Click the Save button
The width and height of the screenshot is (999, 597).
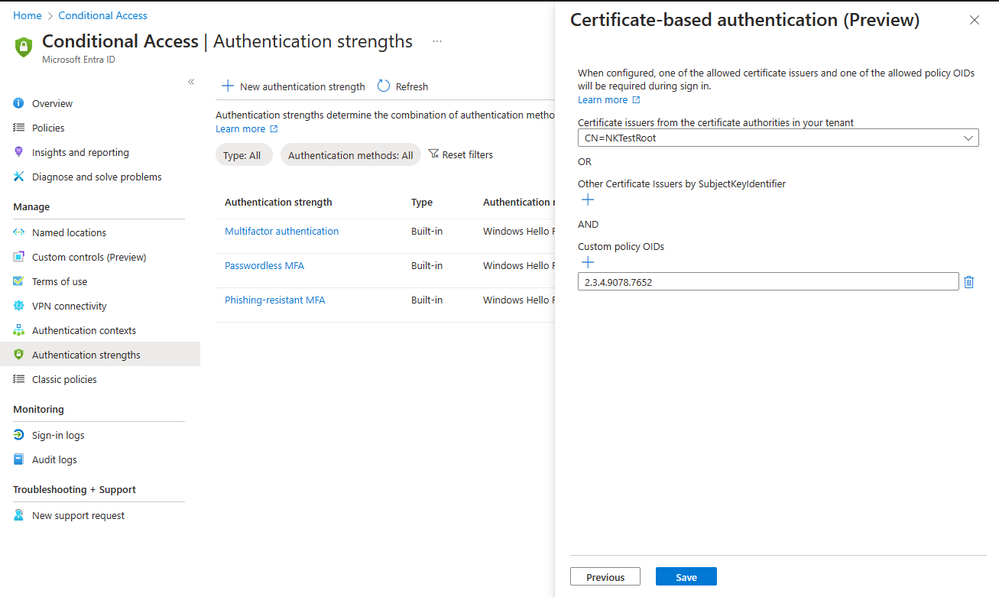(686, 577)
